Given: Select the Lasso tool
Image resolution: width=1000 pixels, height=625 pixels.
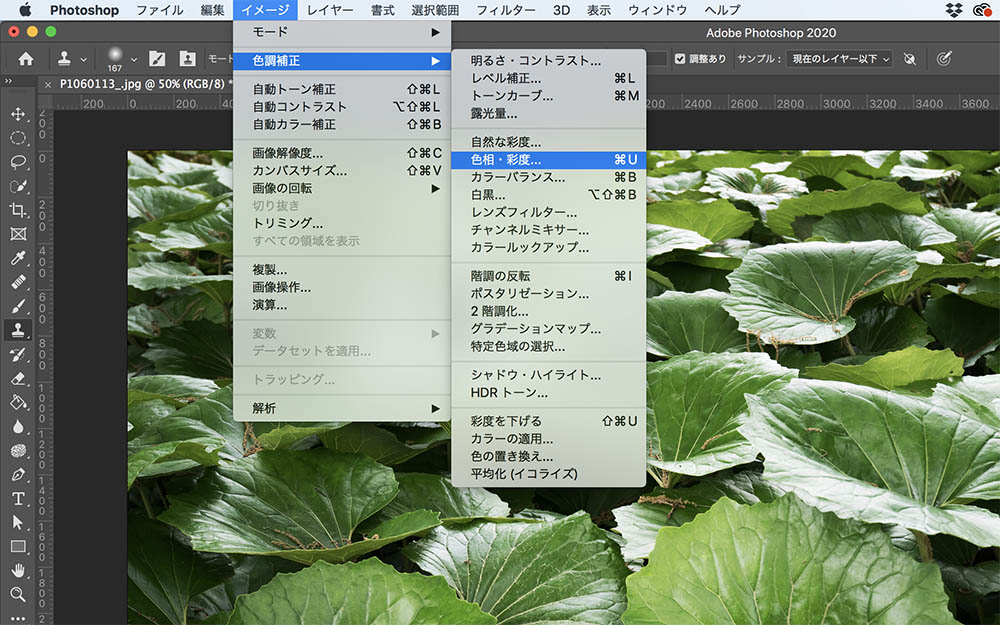Looking at the screenshot, I should pyautogui.click(x=18, y=162).
